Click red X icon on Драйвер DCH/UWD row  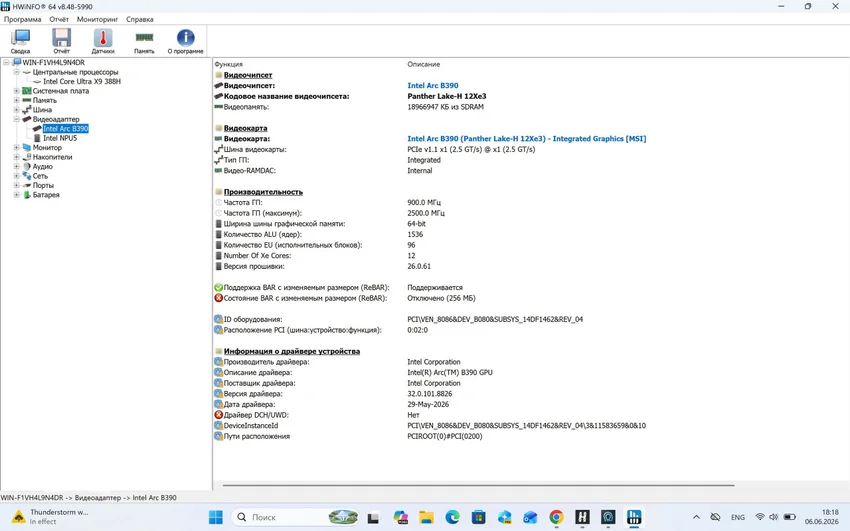point(218,415)
